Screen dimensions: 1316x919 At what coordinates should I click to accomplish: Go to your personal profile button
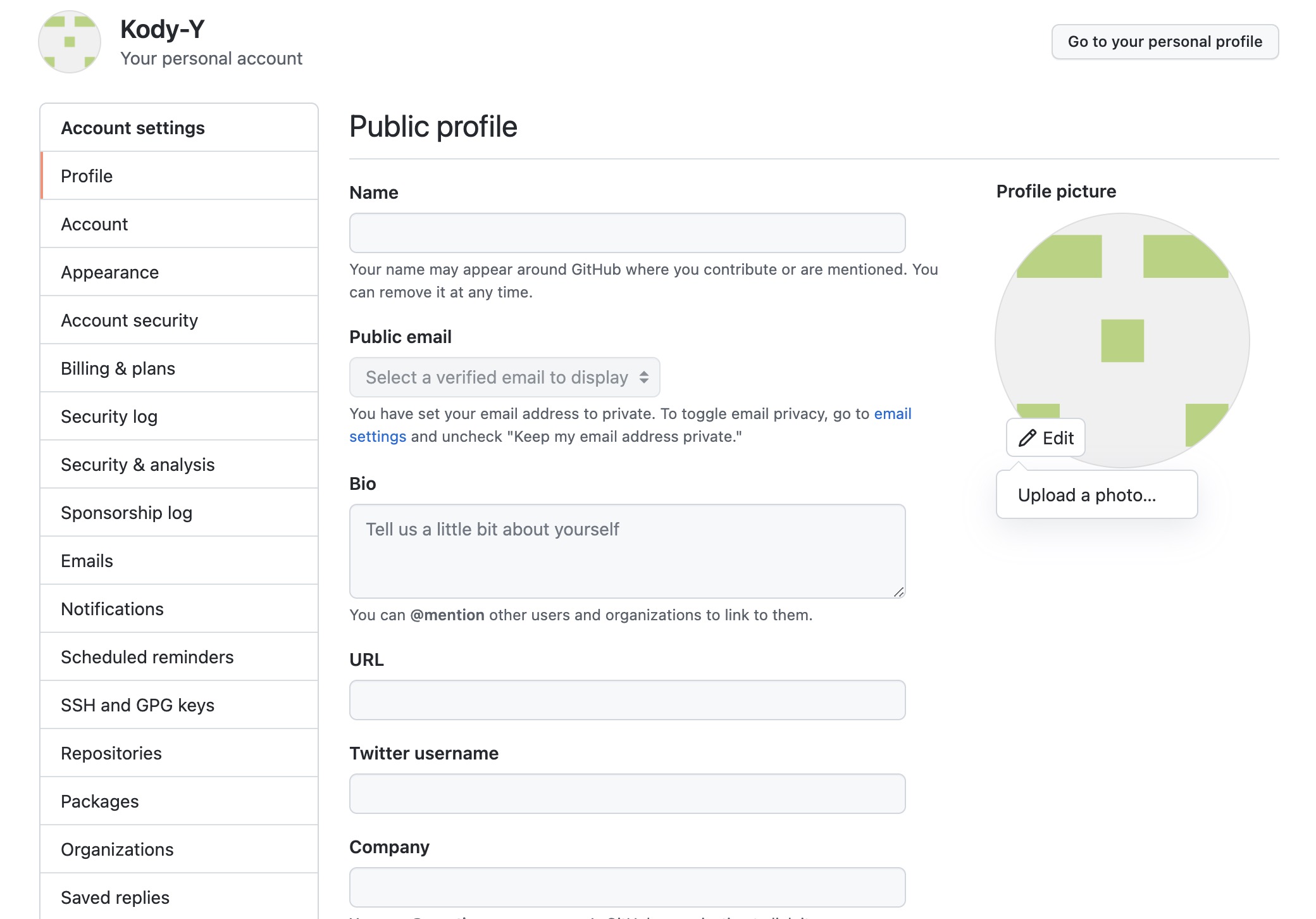tap(1165, 42)
